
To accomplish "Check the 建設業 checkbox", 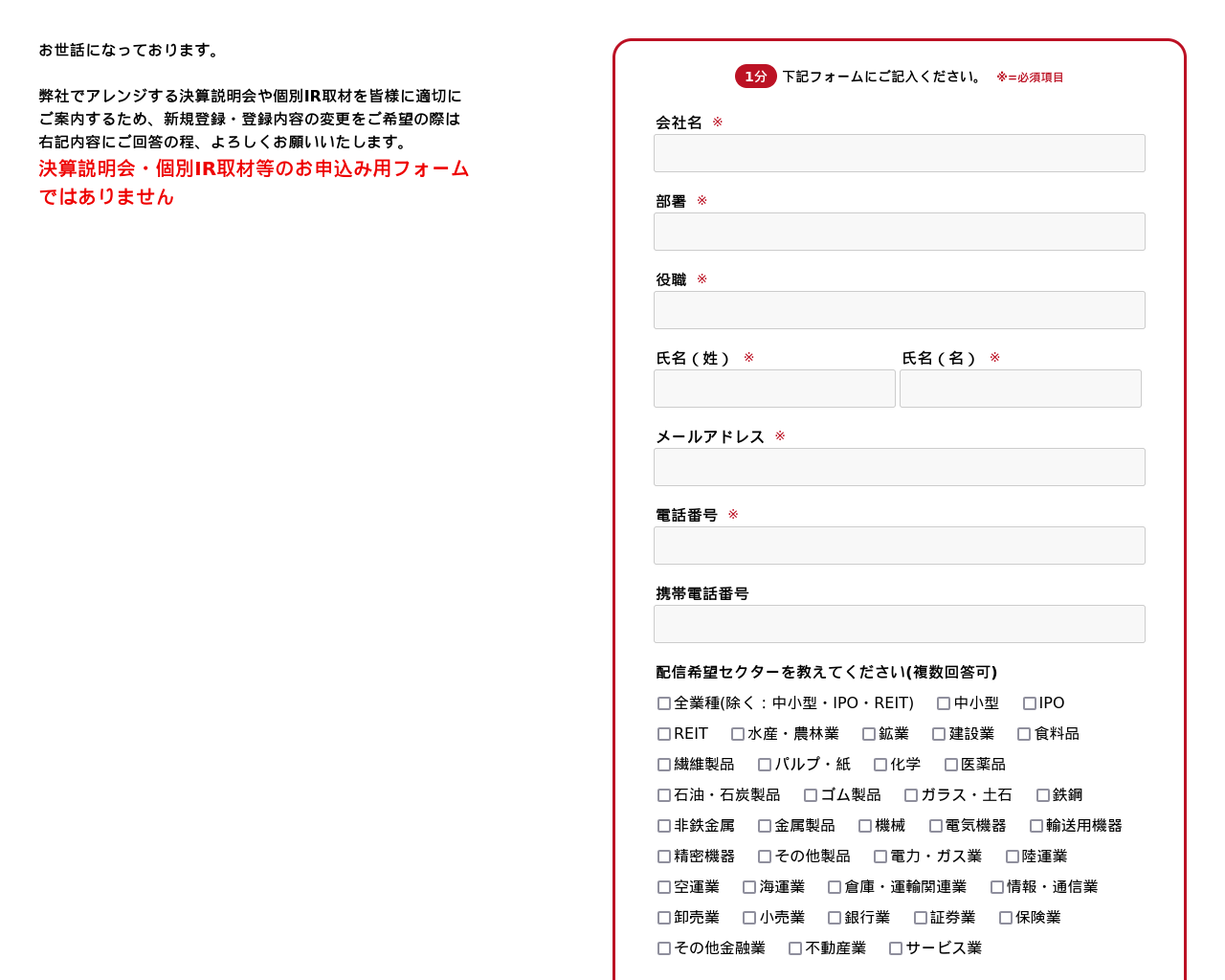I will click(x=939, y=734).
